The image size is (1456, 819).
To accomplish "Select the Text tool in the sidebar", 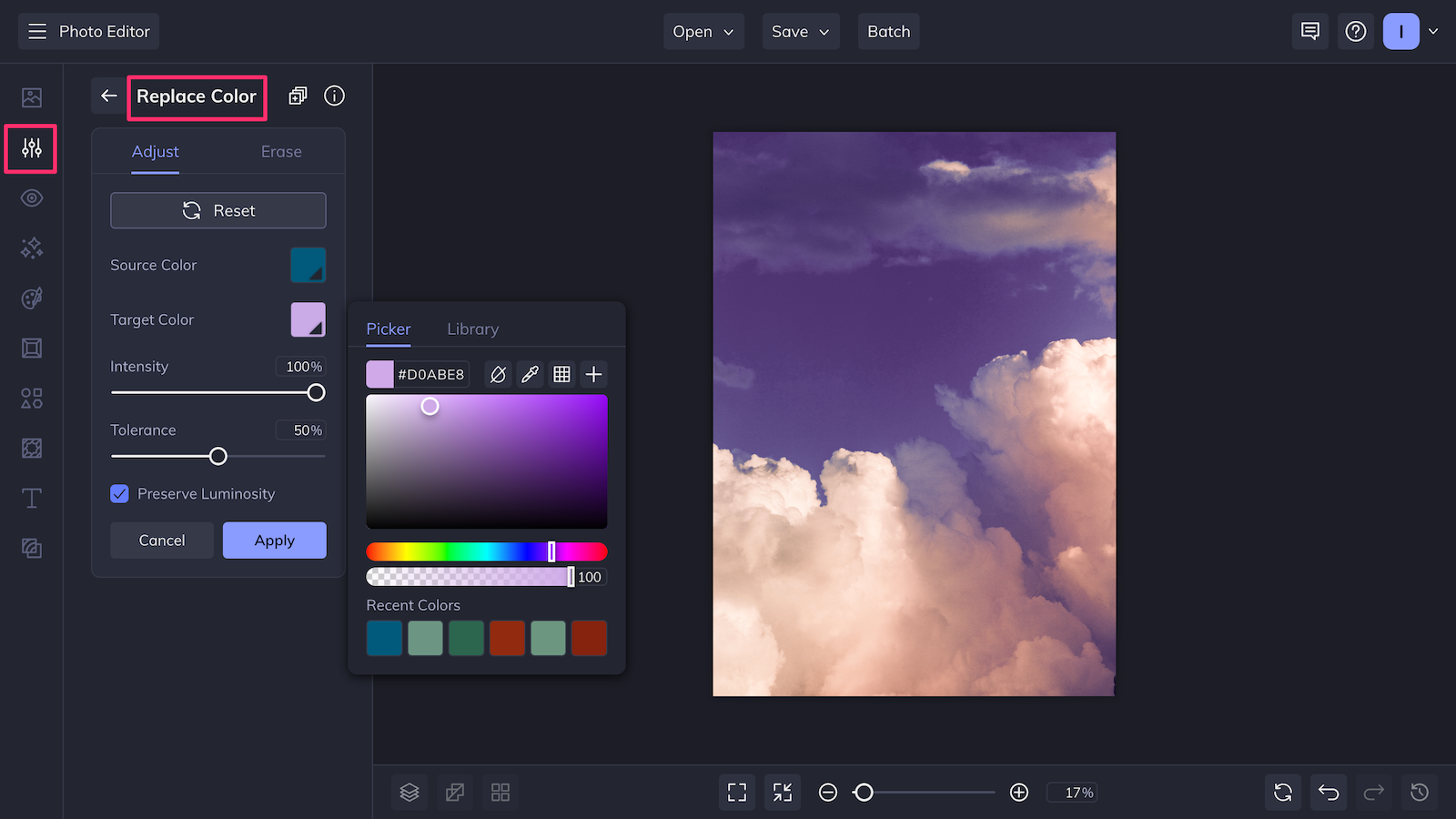I will click(x=31, y=498).
